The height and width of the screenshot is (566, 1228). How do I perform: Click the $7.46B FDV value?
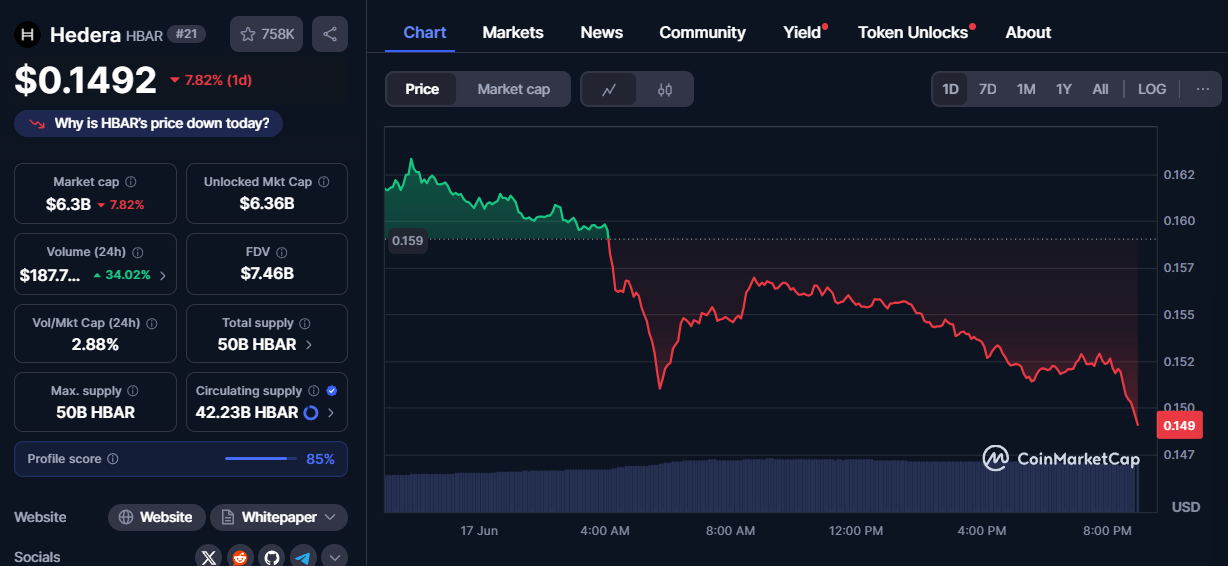point(267,273)
